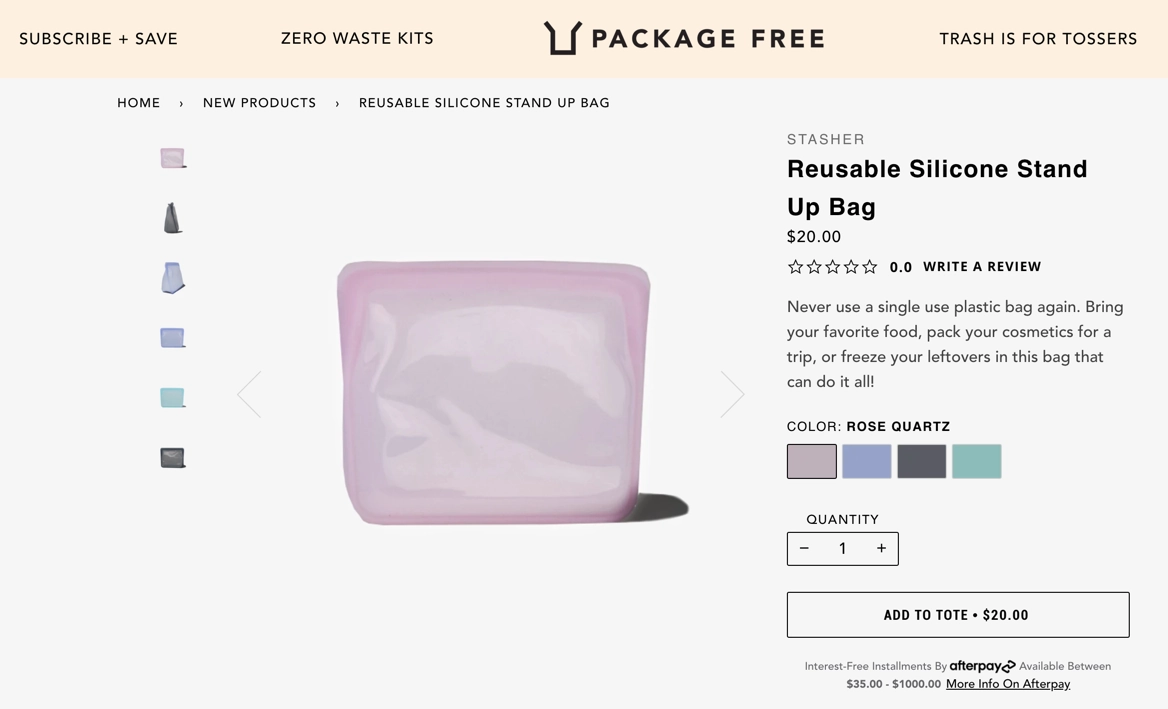Click ADD TO TOTE button
The height and width of the screenshot is (709, 1168).
957,614
